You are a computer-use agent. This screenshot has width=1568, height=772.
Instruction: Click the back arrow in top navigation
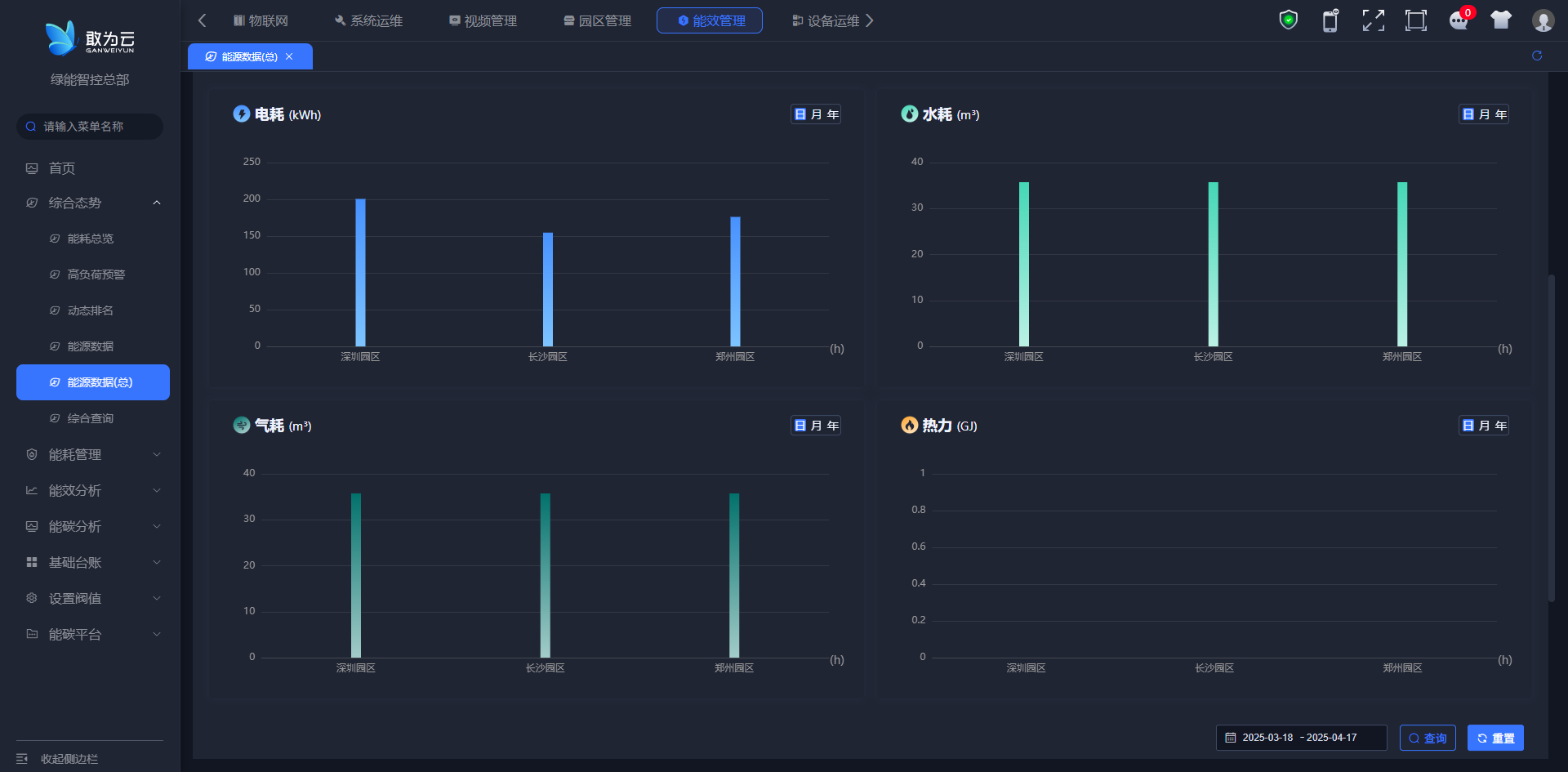203,20
